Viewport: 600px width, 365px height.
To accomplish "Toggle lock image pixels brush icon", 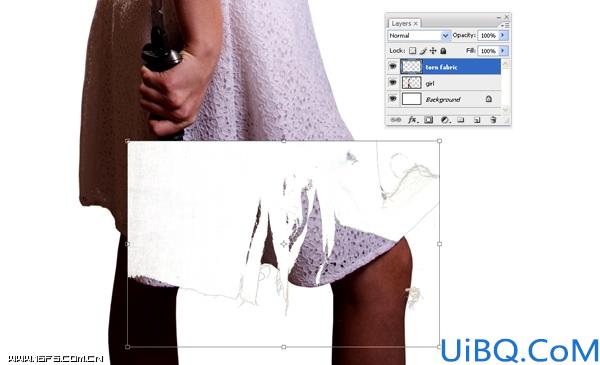I will [x=423, y=51].
